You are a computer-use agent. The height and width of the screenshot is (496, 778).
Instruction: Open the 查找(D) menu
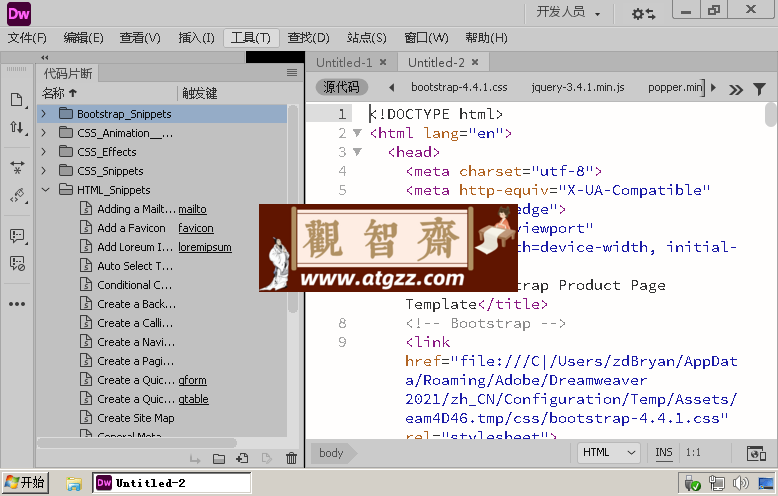pyautogui.click(x=308, y=38)
